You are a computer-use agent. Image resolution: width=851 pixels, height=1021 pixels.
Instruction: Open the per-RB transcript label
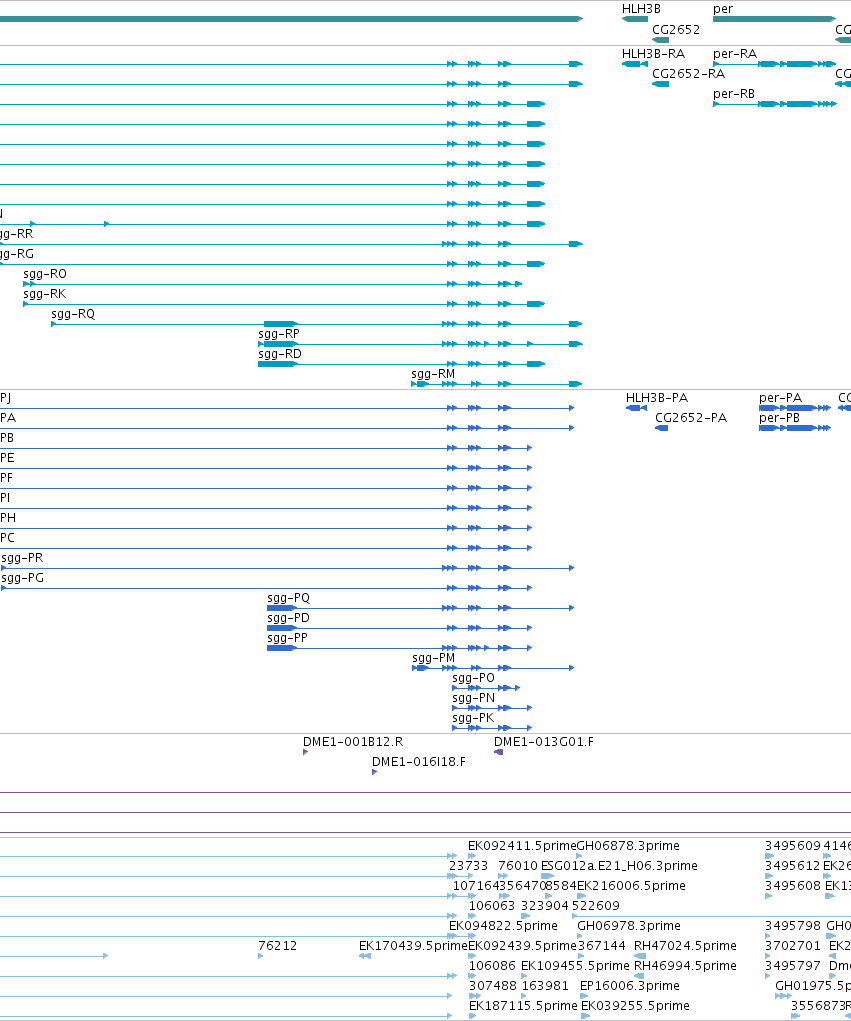click(x=734, y=94)
